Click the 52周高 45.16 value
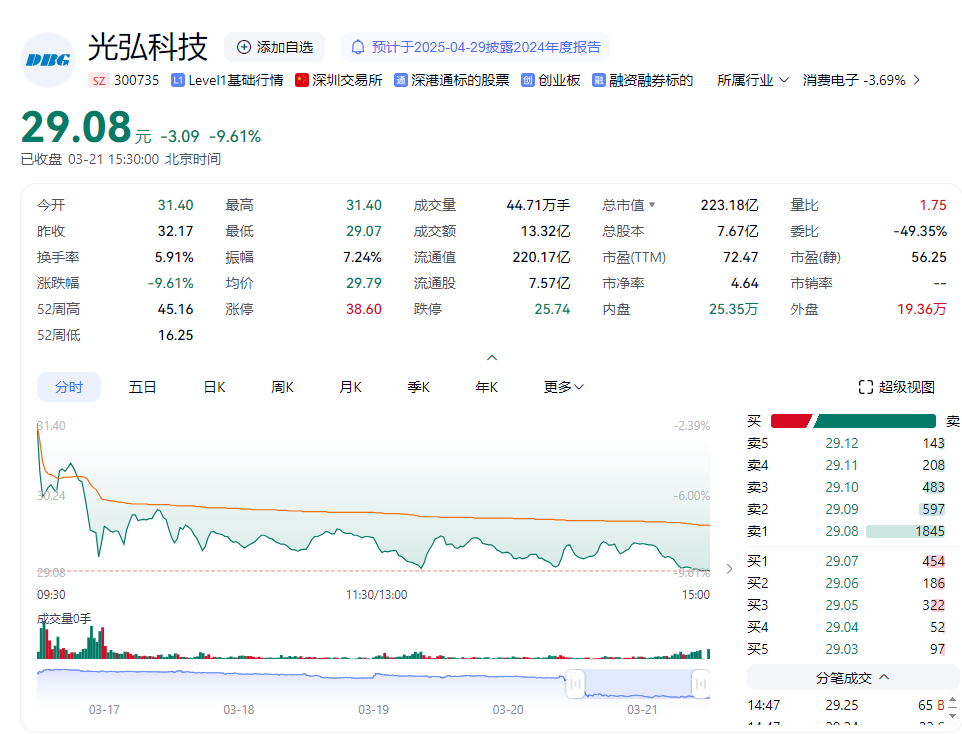Screen dimensions: 962x734 point(175,309)
